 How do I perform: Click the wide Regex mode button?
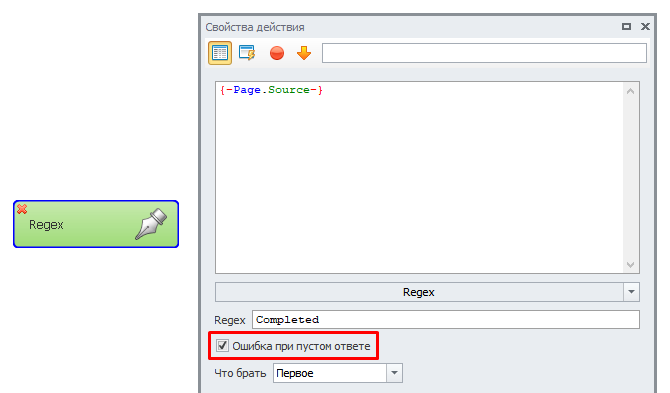[419, 292]
